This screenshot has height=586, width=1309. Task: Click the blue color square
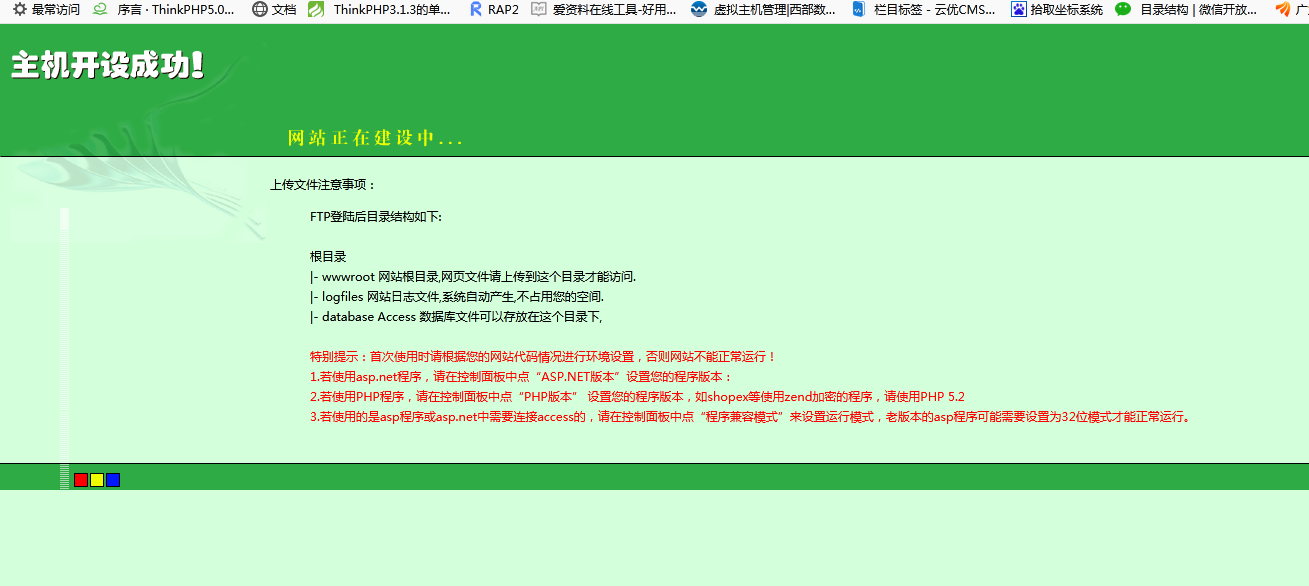[113, 480]
